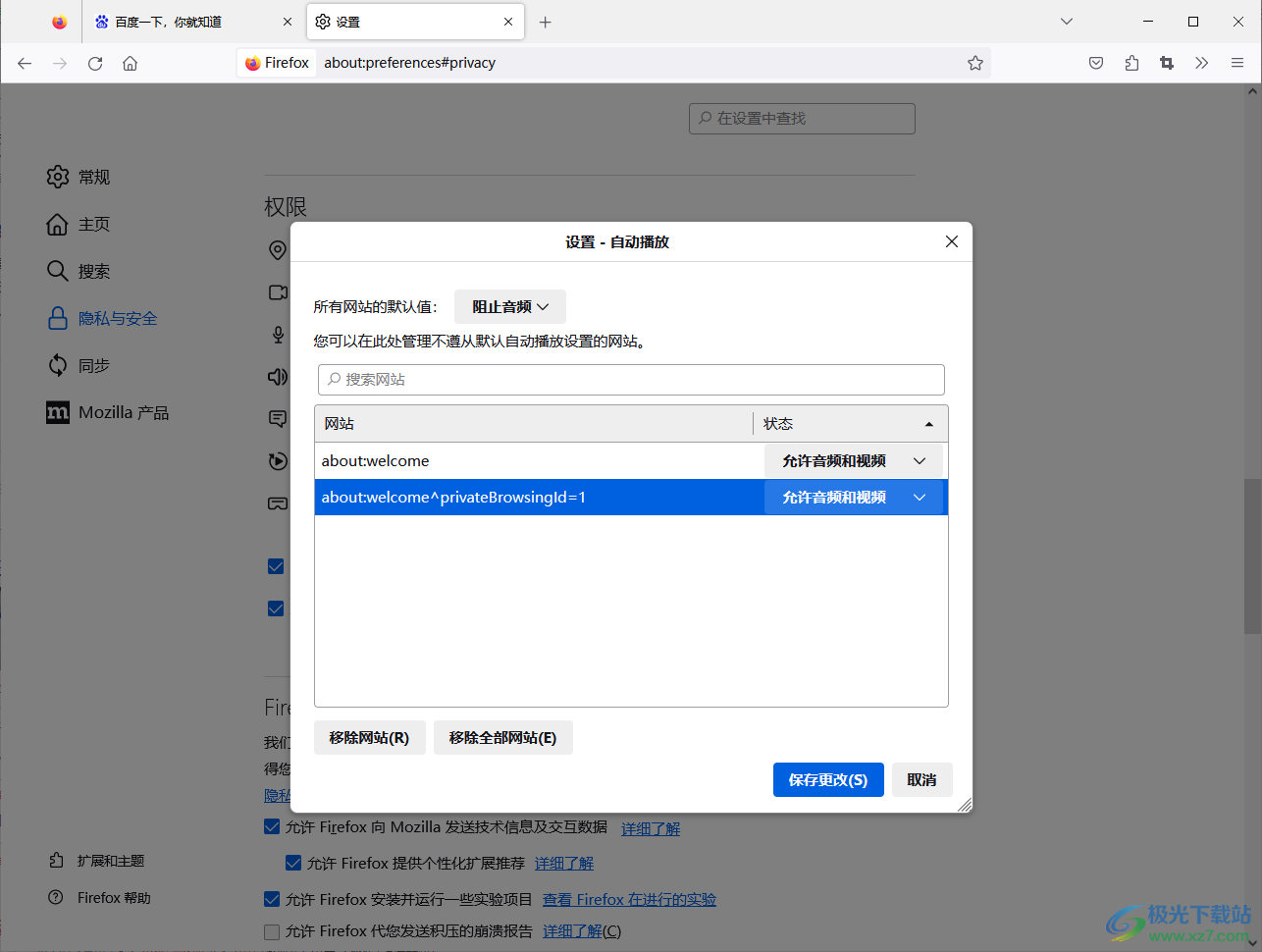Click the page vertical scrollbar thumb
Image resolution: width=1262 pixels, height=952 pixels.
[1252, 555]
